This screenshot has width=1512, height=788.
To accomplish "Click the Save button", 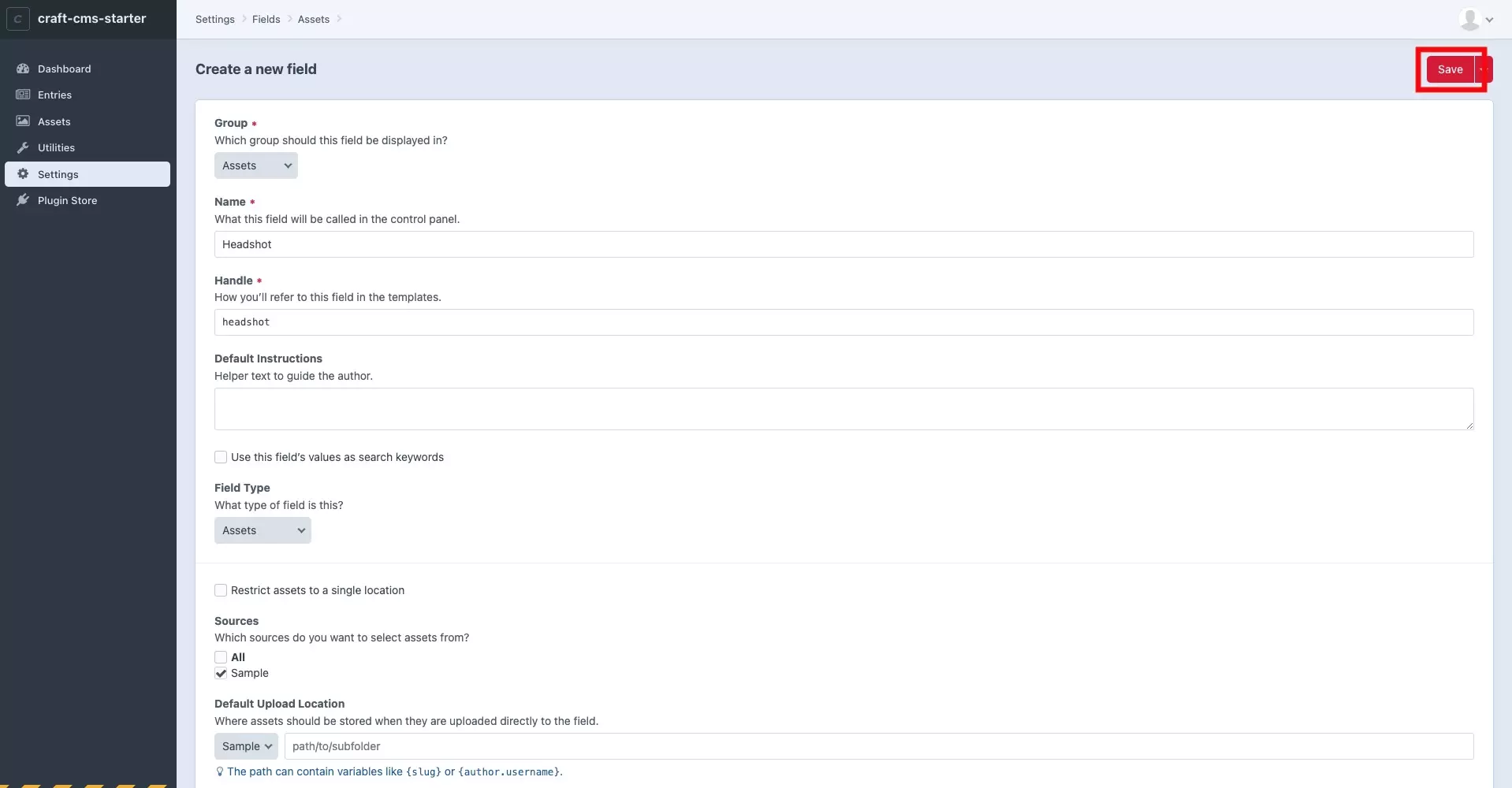I will pos(1450,69).
